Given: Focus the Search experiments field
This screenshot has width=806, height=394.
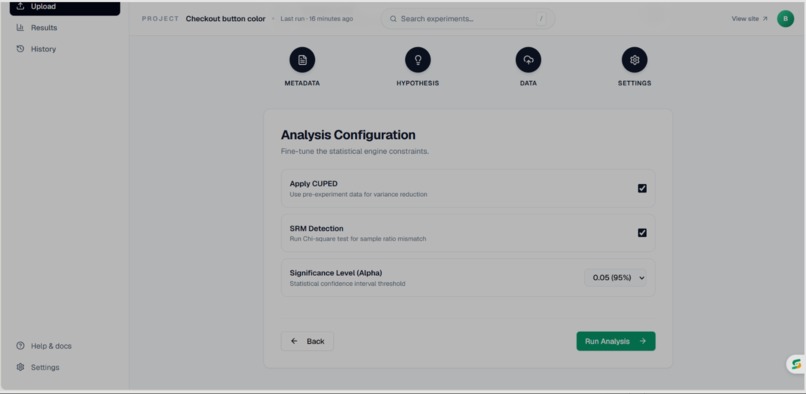Looking at the screenshot, I should click(468, 19).
